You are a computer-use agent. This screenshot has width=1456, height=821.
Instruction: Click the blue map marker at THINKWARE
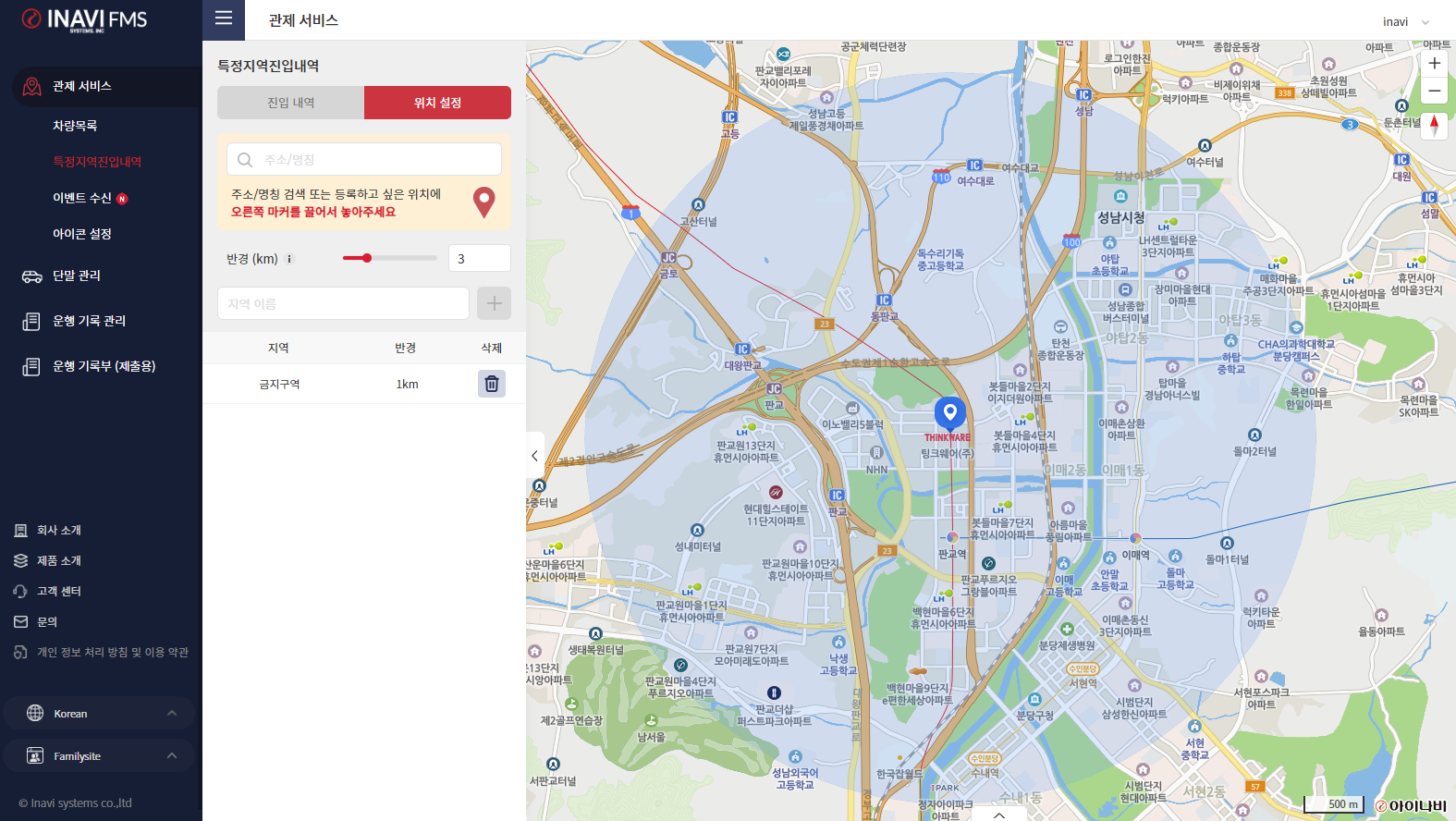click(949, 412)
